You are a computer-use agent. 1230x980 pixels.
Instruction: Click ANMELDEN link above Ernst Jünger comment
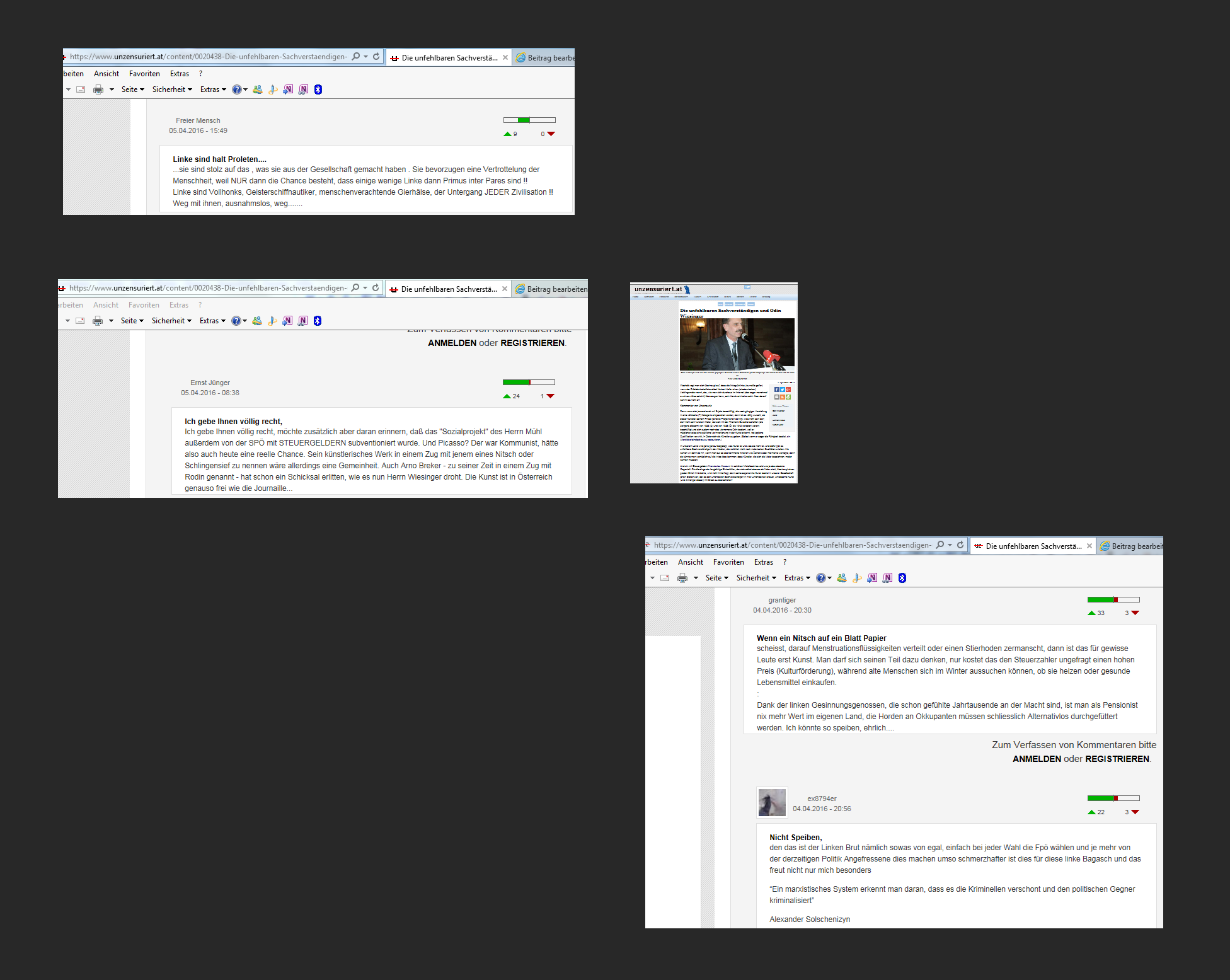452,343
